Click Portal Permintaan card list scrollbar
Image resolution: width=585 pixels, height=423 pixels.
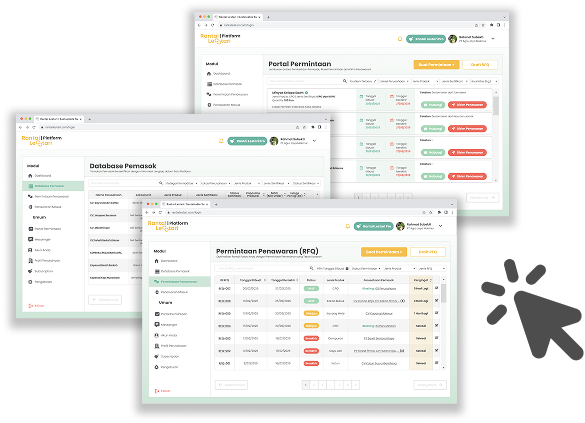click(496, 106)
